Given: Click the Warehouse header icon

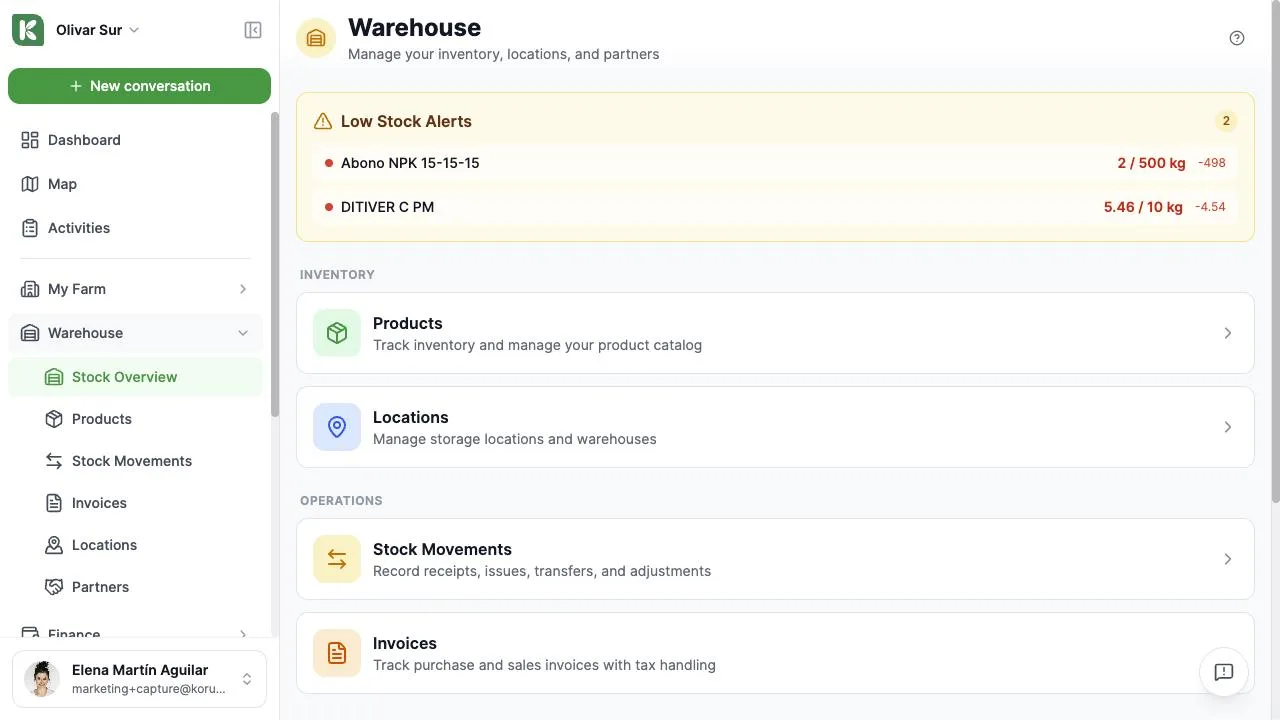Looking at the screenshot, I should pyautogui.click(x=316, y=38).
